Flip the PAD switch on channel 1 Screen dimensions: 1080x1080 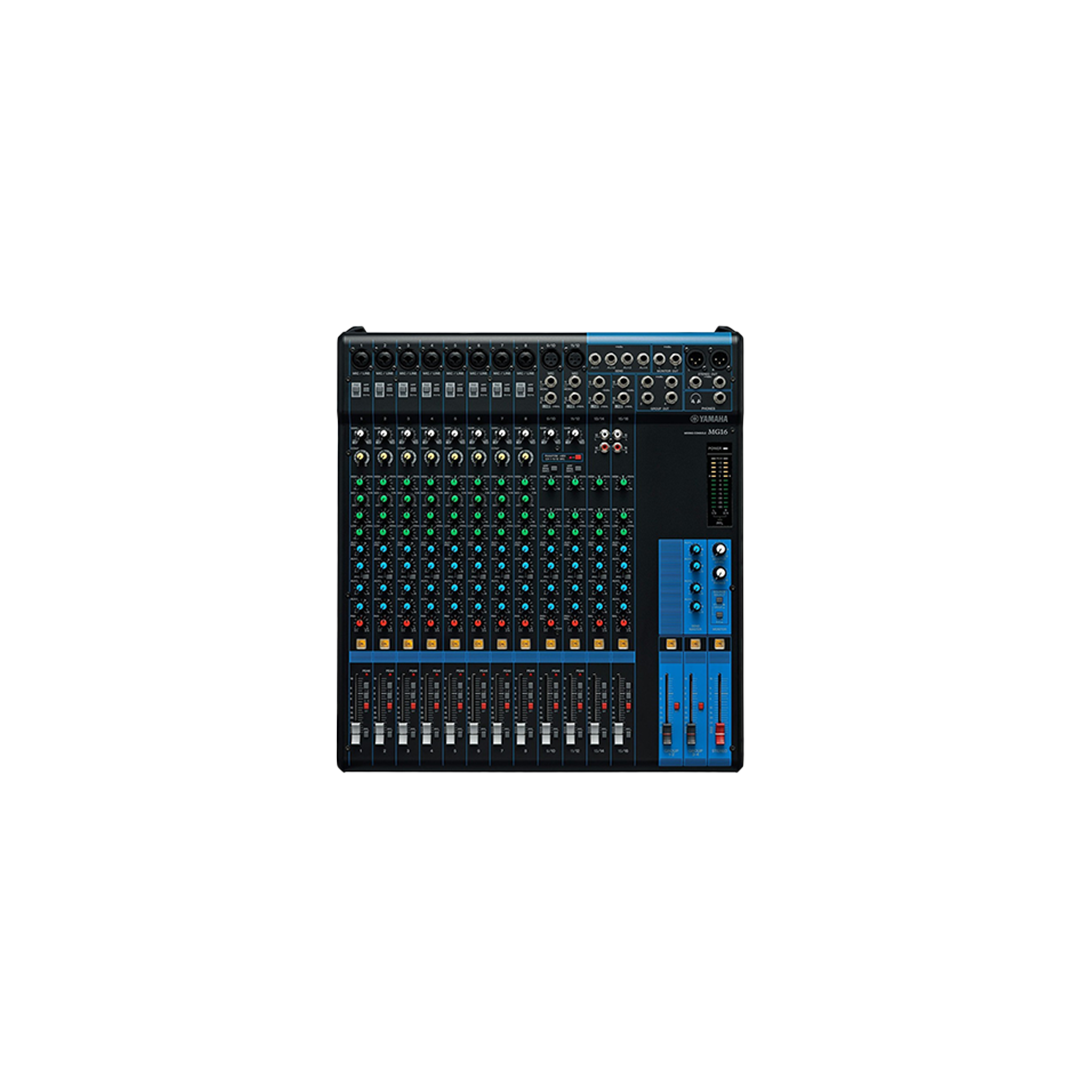click(x=357, y=391)
